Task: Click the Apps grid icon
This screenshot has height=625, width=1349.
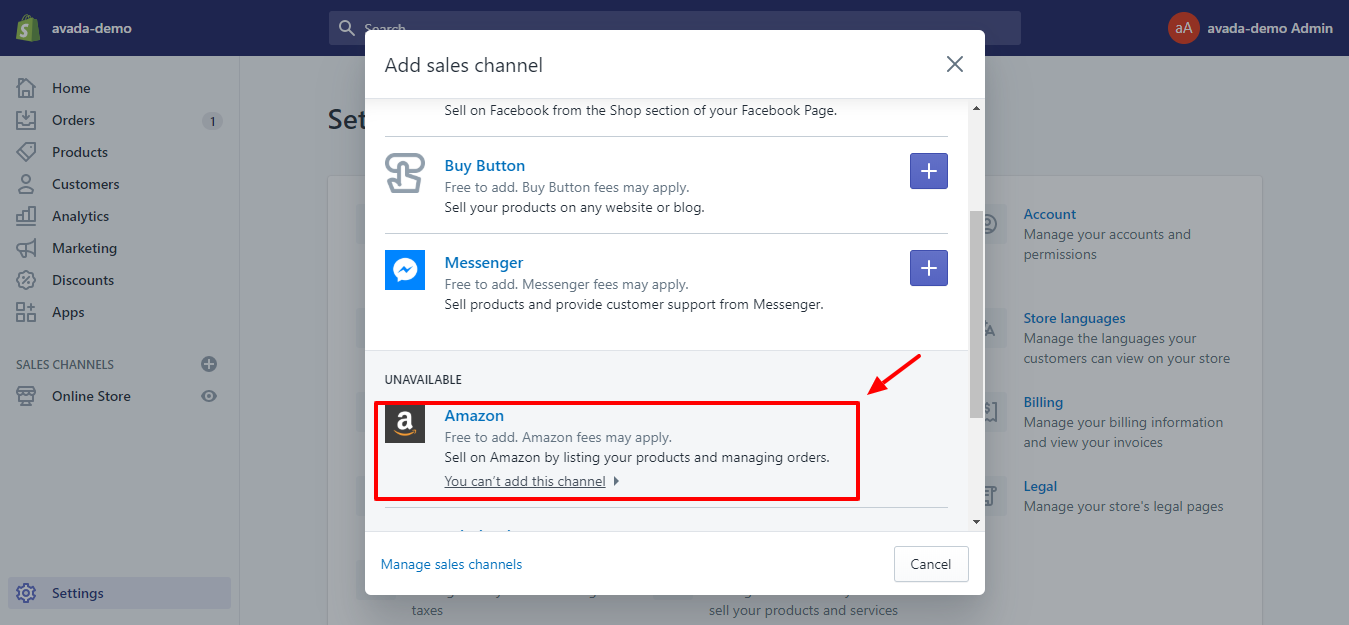Action: [x=26, y=312]
